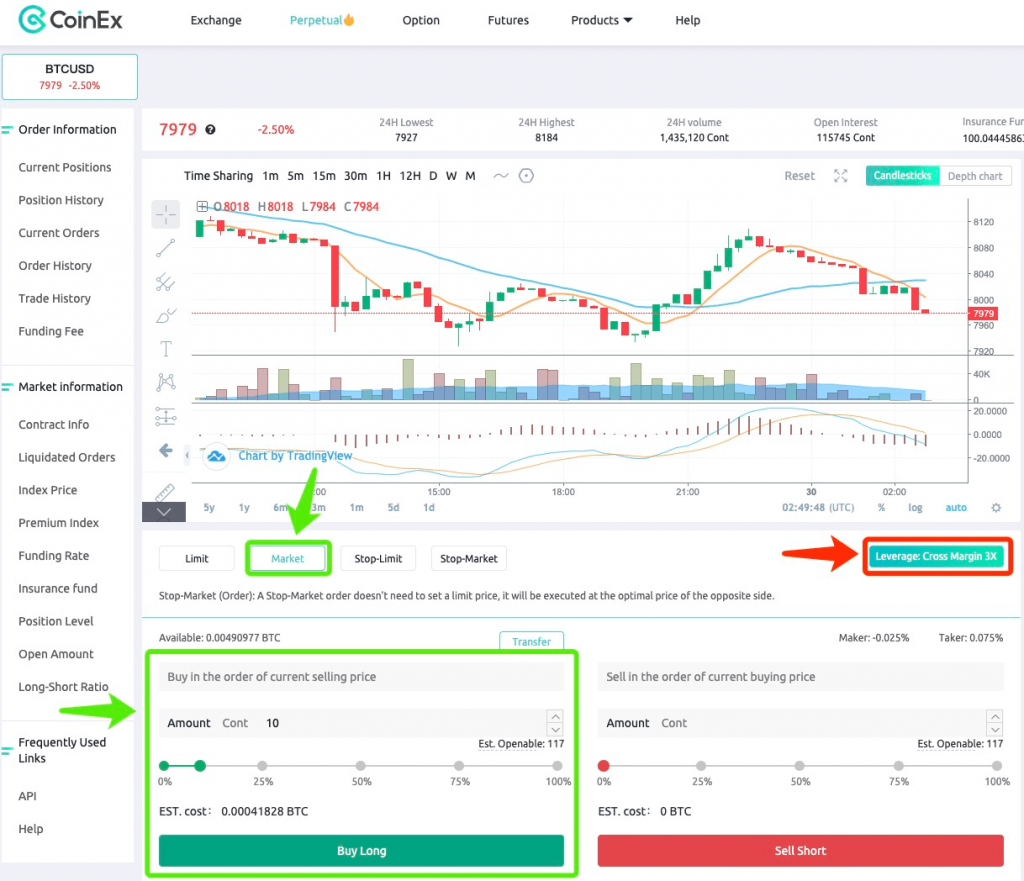Set chart range to 5y

(x=209, y=507)
